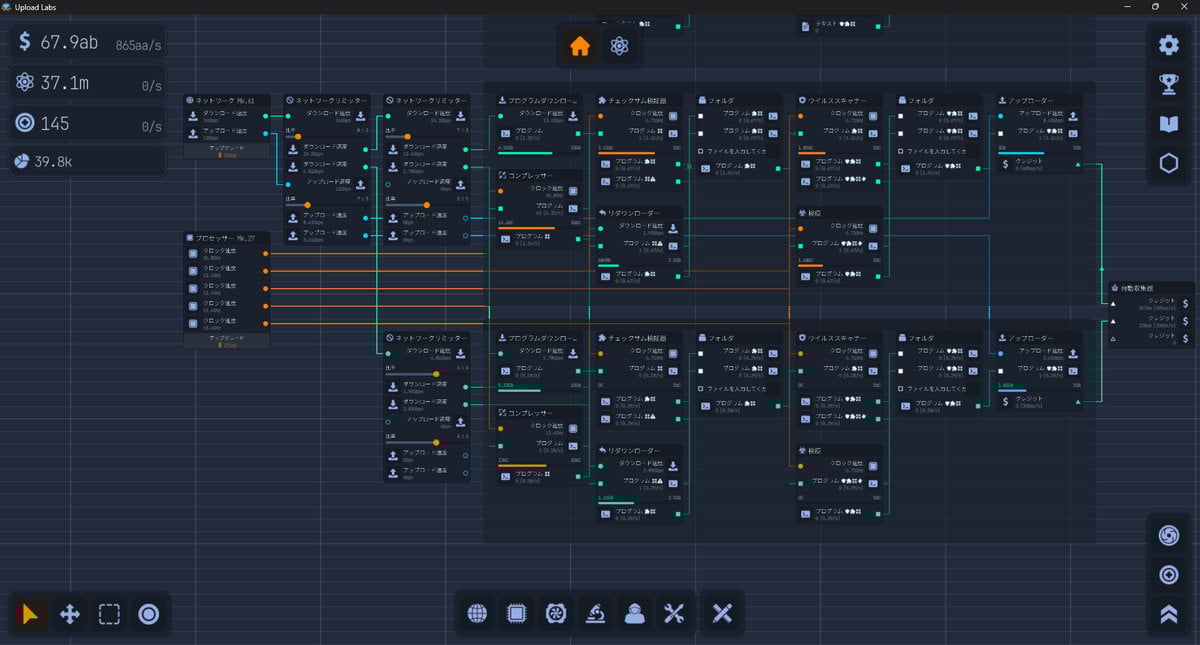Activate the dashed box selection tool

click(x=109, y=614)
